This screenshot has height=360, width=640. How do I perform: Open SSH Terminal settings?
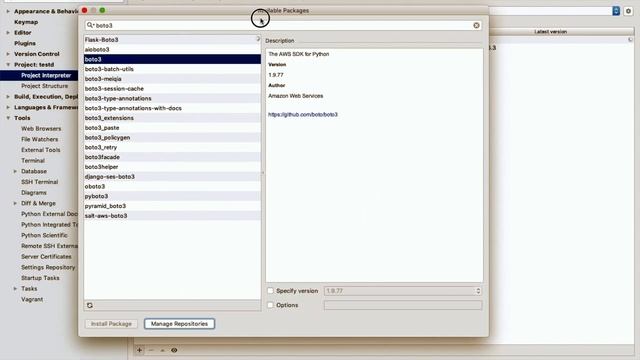point(40,182)
